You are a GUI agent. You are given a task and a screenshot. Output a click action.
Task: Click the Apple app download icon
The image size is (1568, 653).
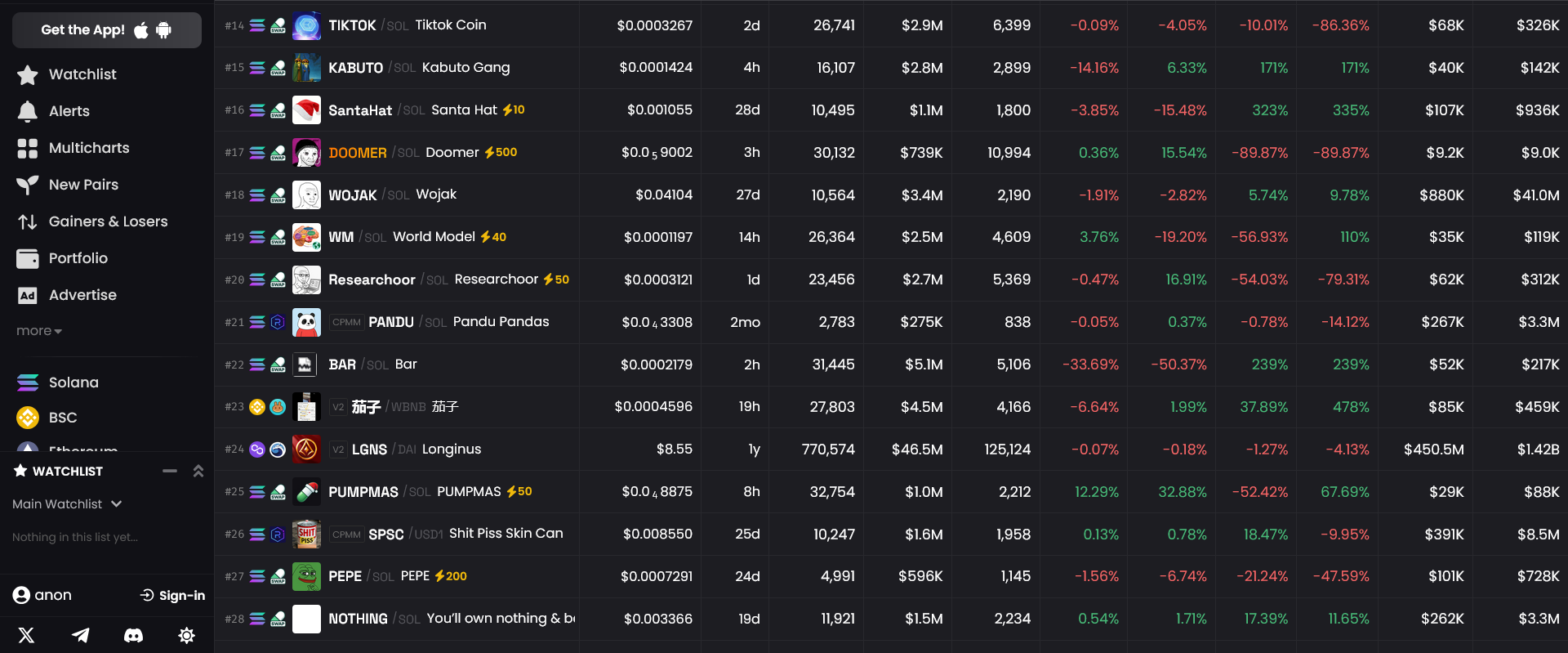coord(141,30)
